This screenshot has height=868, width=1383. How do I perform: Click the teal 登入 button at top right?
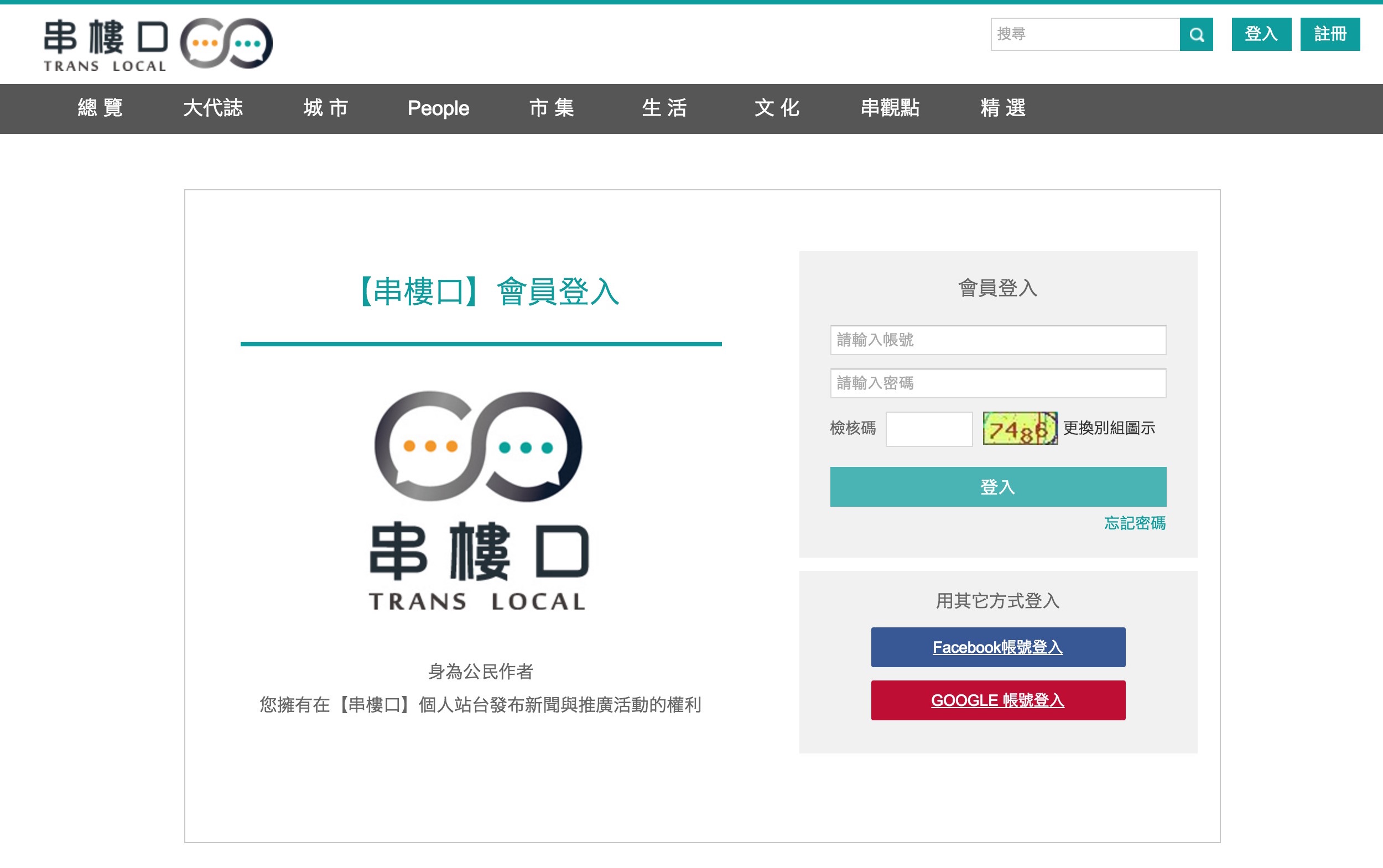click(x=1261, y=35)
